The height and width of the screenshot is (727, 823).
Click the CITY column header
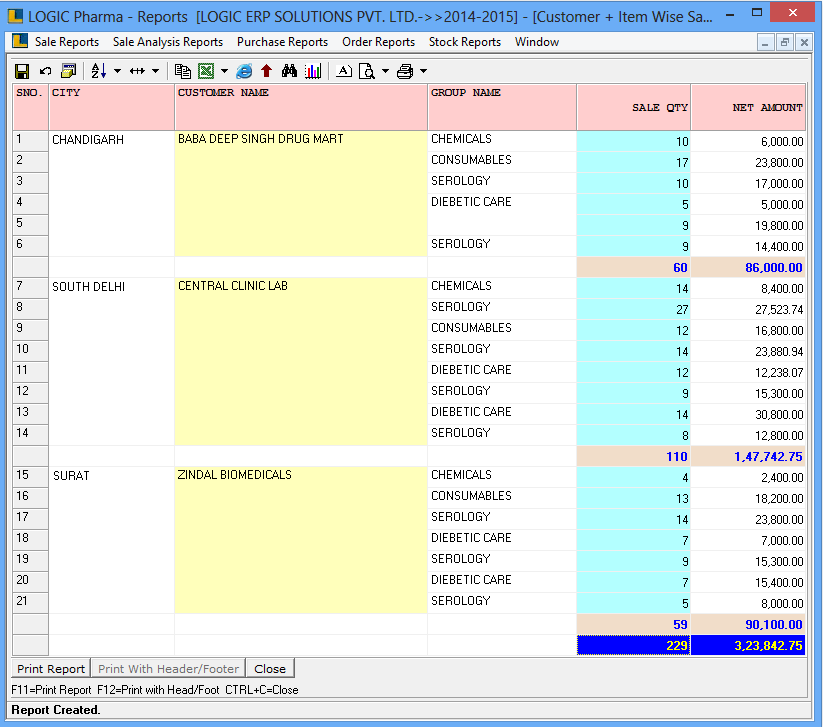click(112, 107)
